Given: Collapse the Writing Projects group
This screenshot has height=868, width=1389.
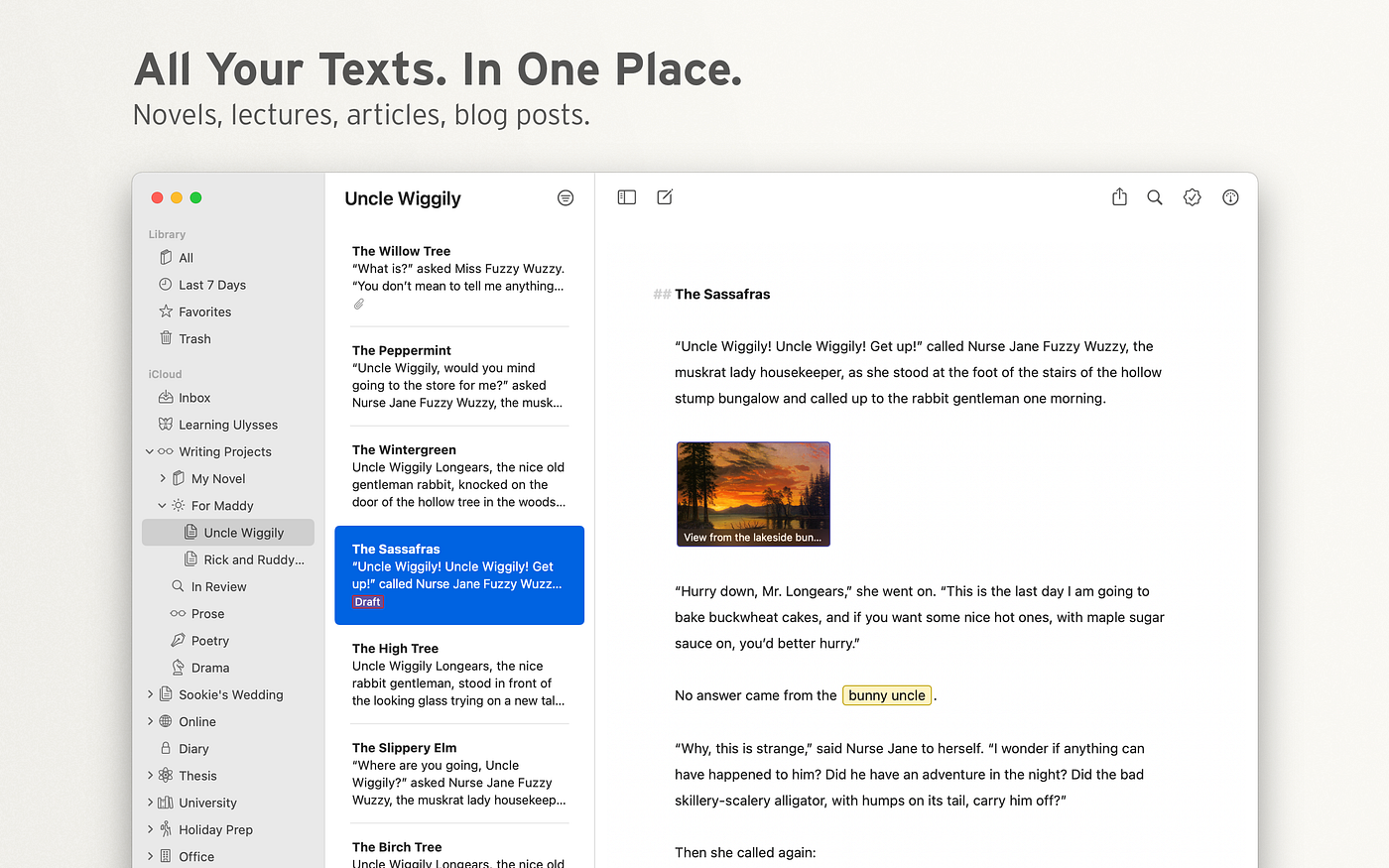Looking at the screenshot, I should coord(150,451).
